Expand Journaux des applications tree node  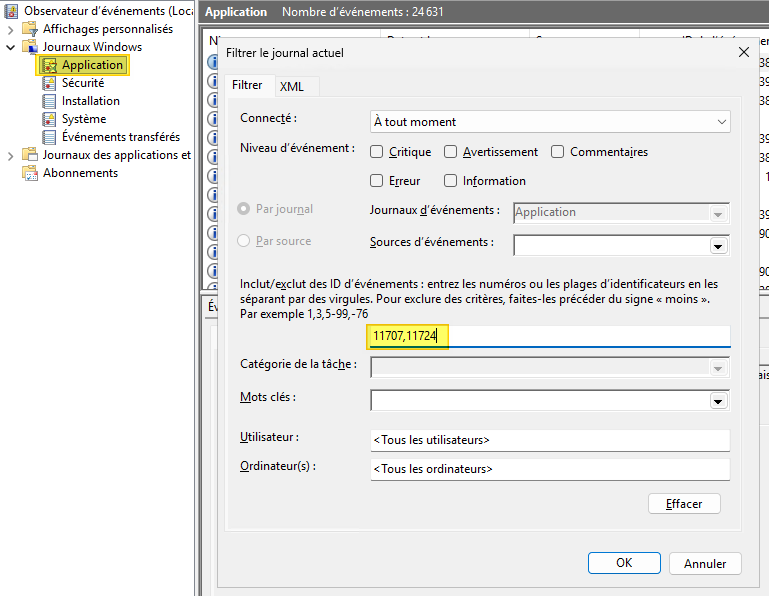tap(11, 155)
